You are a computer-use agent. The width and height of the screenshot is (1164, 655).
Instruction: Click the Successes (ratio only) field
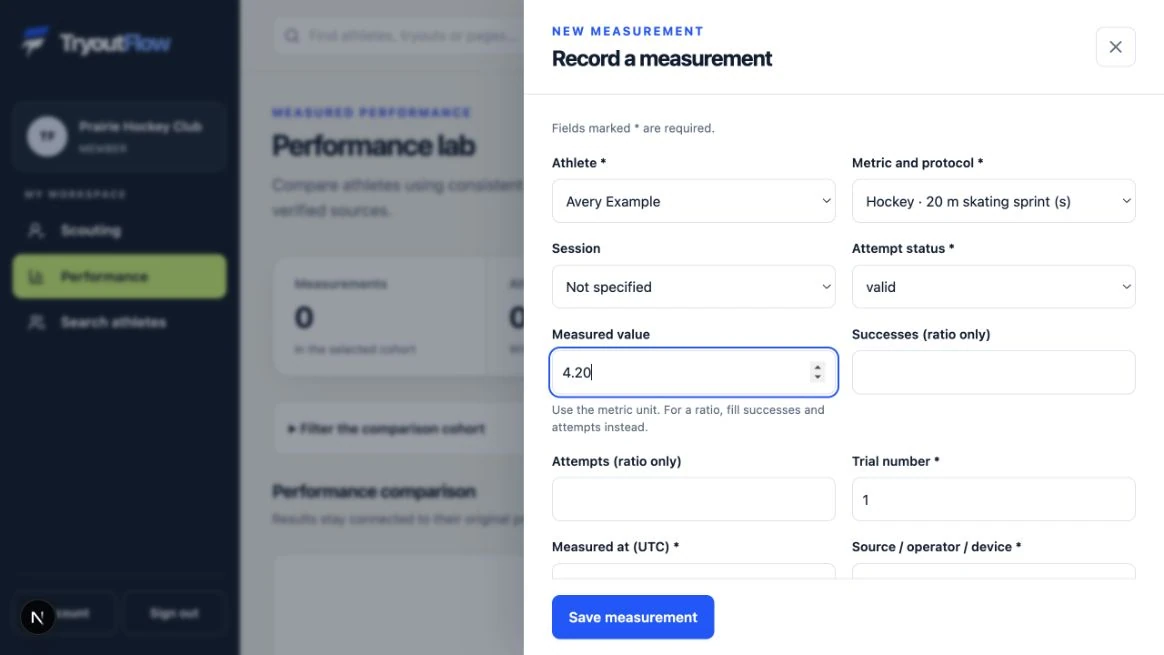click(993, 372)
